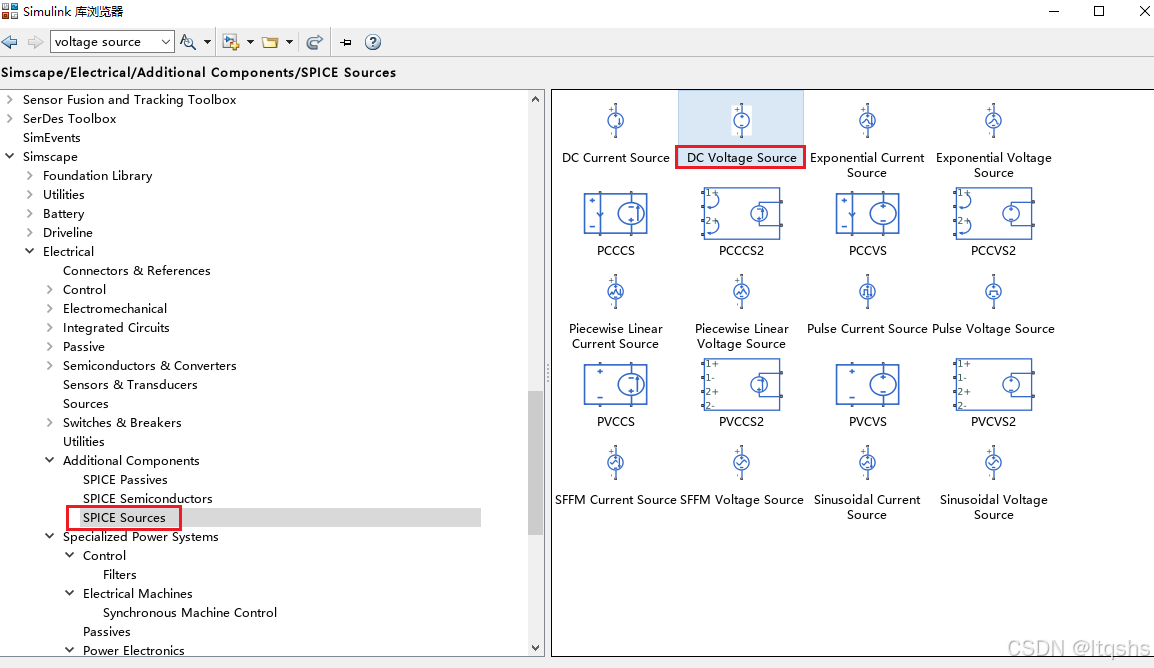Open the new model dropdown arrow
Viewport: 1154px width, 668px height.
[250, 42]
